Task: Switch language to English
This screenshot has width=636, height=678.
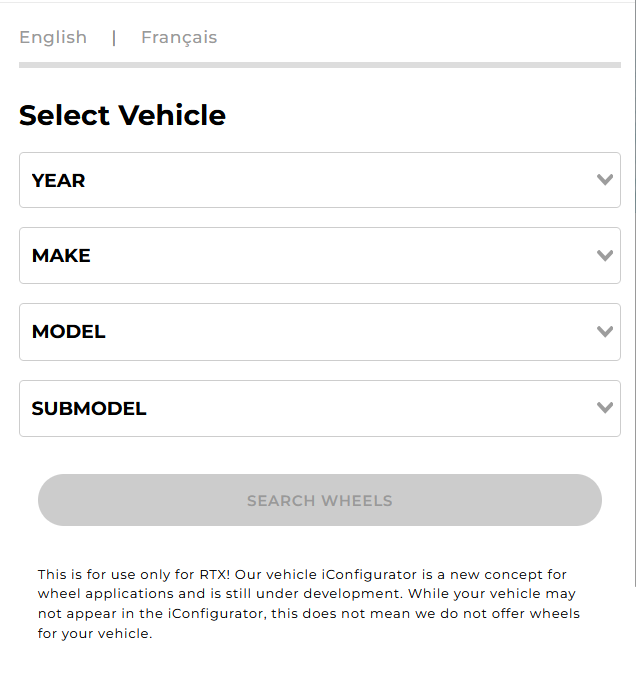Action: (x=53, y=37)
